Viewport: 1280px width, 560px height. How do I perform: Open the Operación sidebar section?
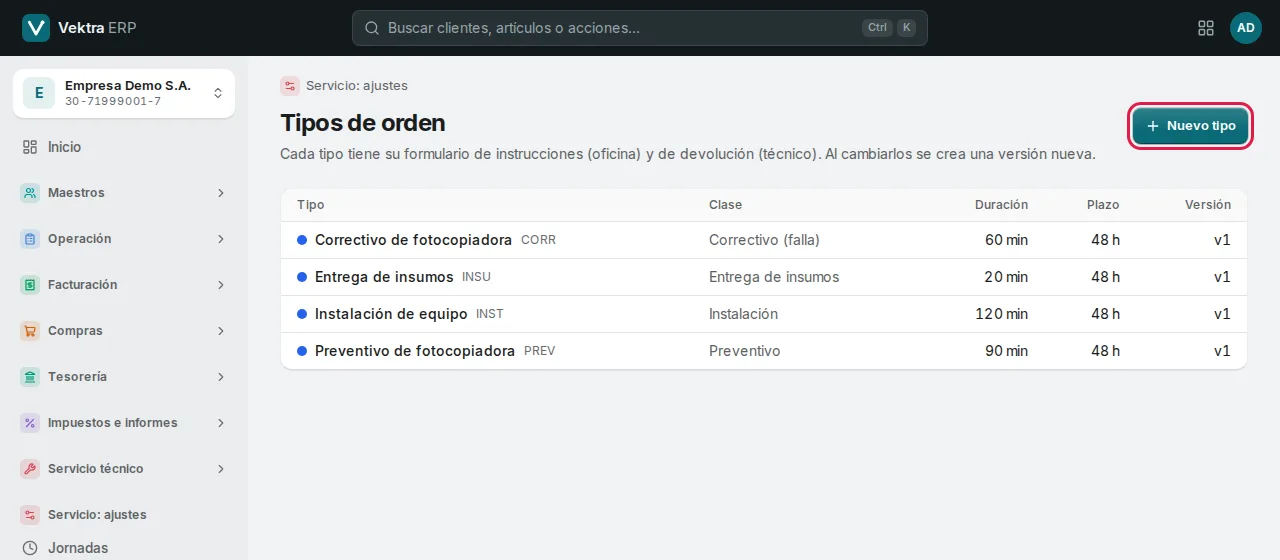tap(124, 239)
